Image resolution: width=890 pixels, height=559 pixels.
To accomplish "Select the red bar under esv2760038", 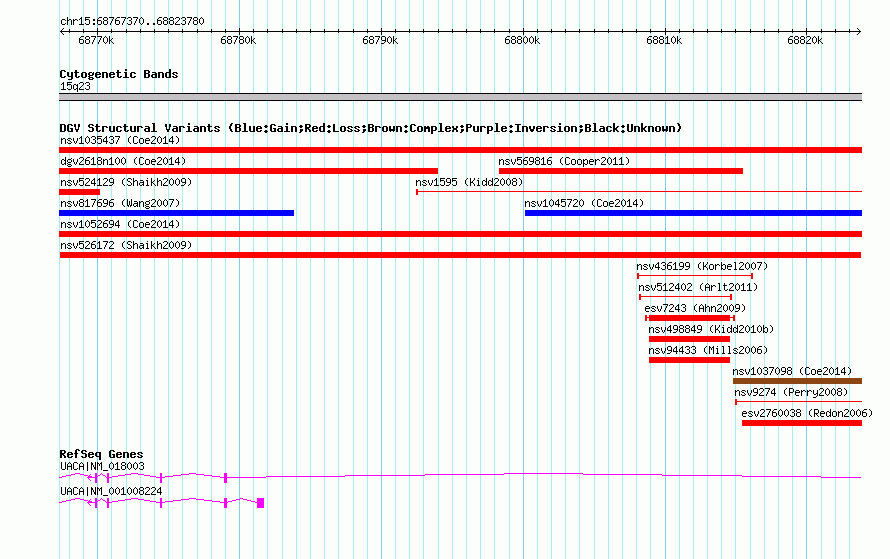I will tap(802, 423).
